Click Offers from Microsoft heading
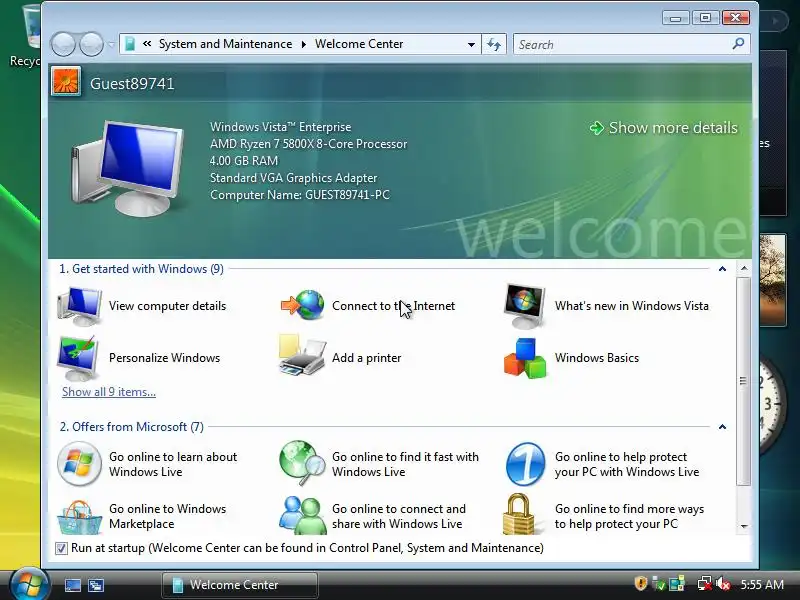 tap(132, 427)
